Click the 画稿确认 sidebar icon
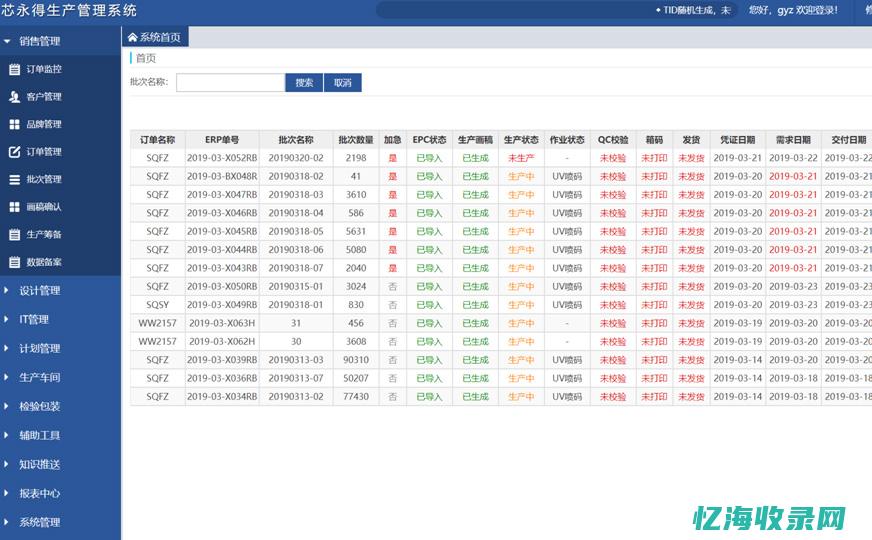The width and height of the screenshot is (872, 540). click(14, 207)
